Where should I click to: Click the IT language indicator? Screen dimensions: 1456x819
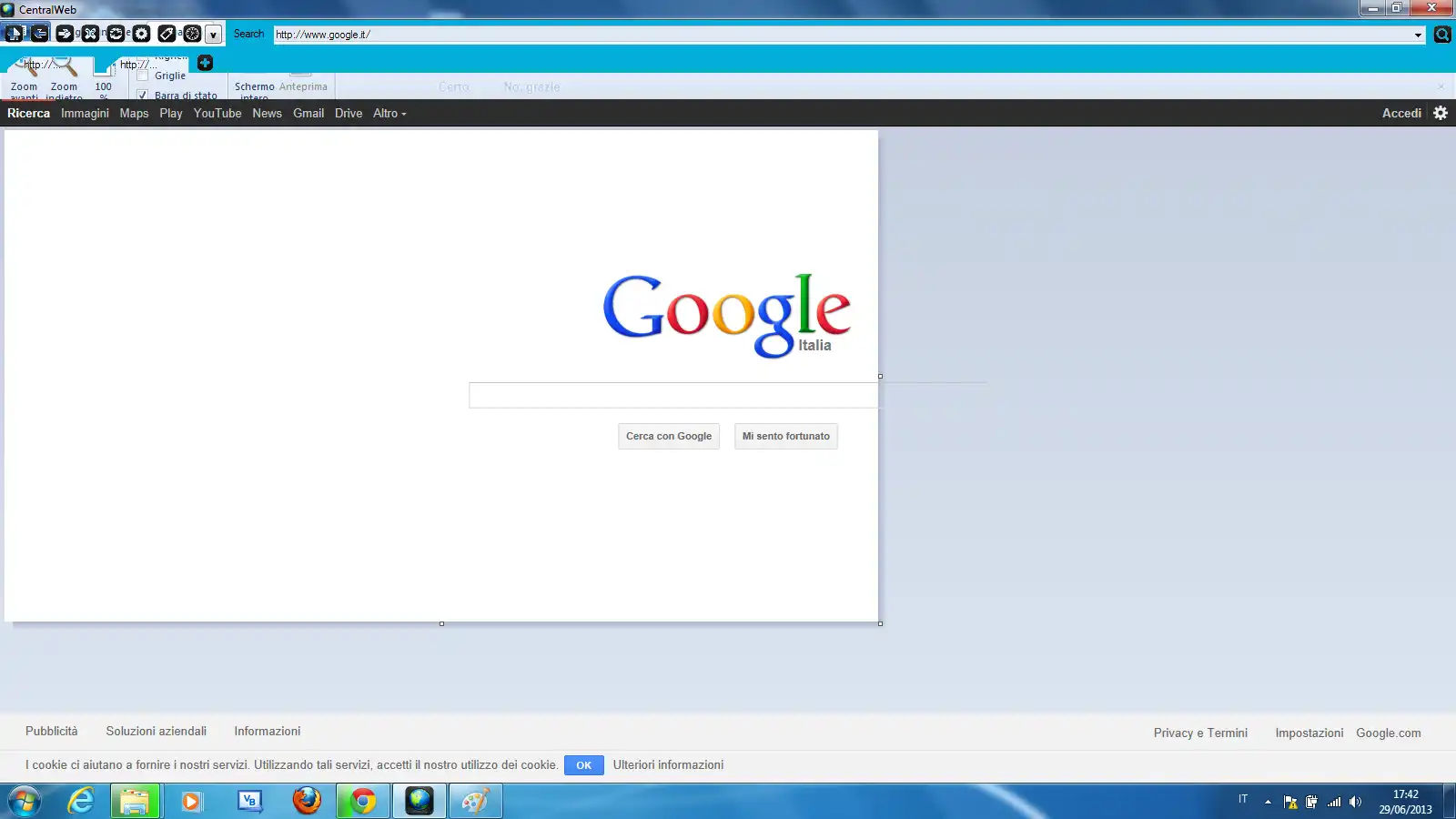[1243, 799]
